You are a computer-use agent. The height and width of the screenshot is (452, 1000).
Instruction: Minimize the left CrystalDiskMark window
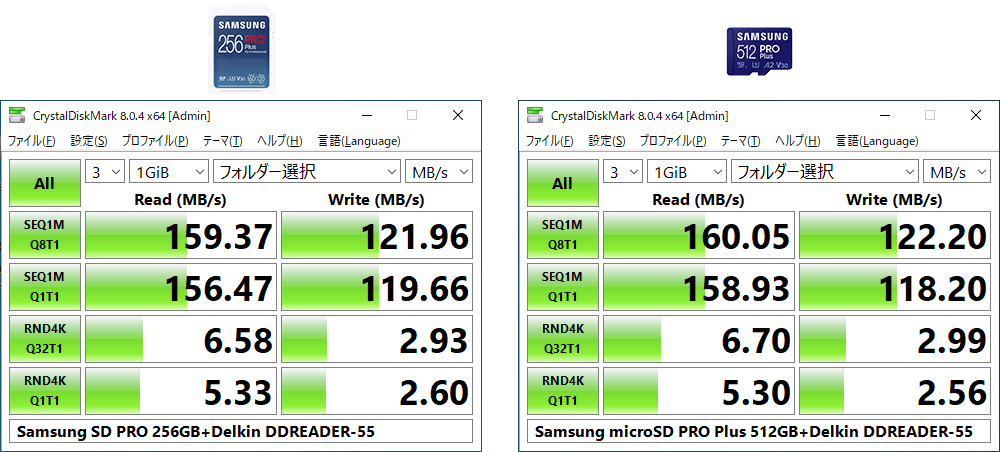coord(367,115)
